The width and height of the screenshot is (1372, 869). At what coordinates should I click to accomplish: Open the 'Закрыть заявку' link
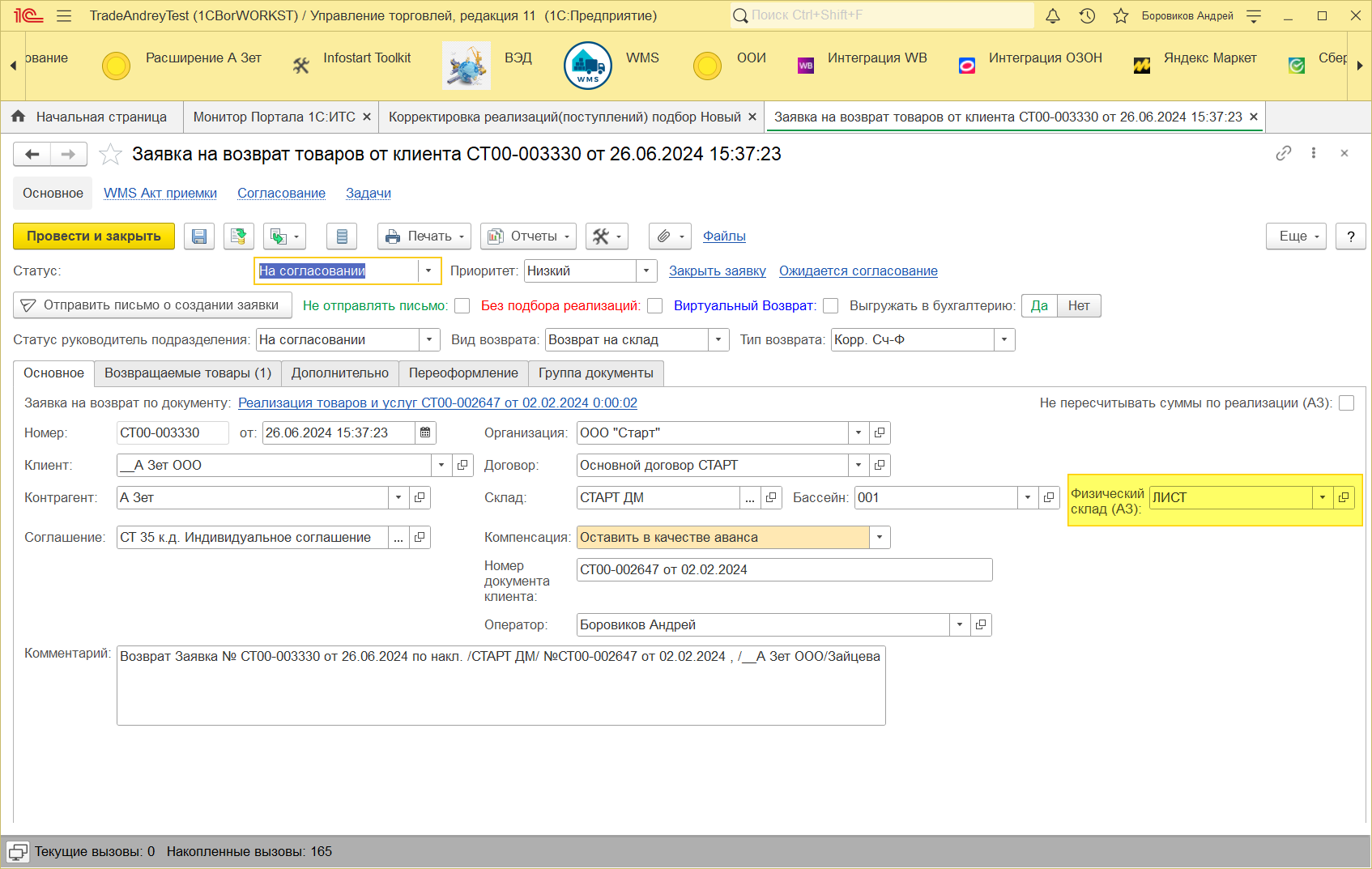click(x=717, y=271)
